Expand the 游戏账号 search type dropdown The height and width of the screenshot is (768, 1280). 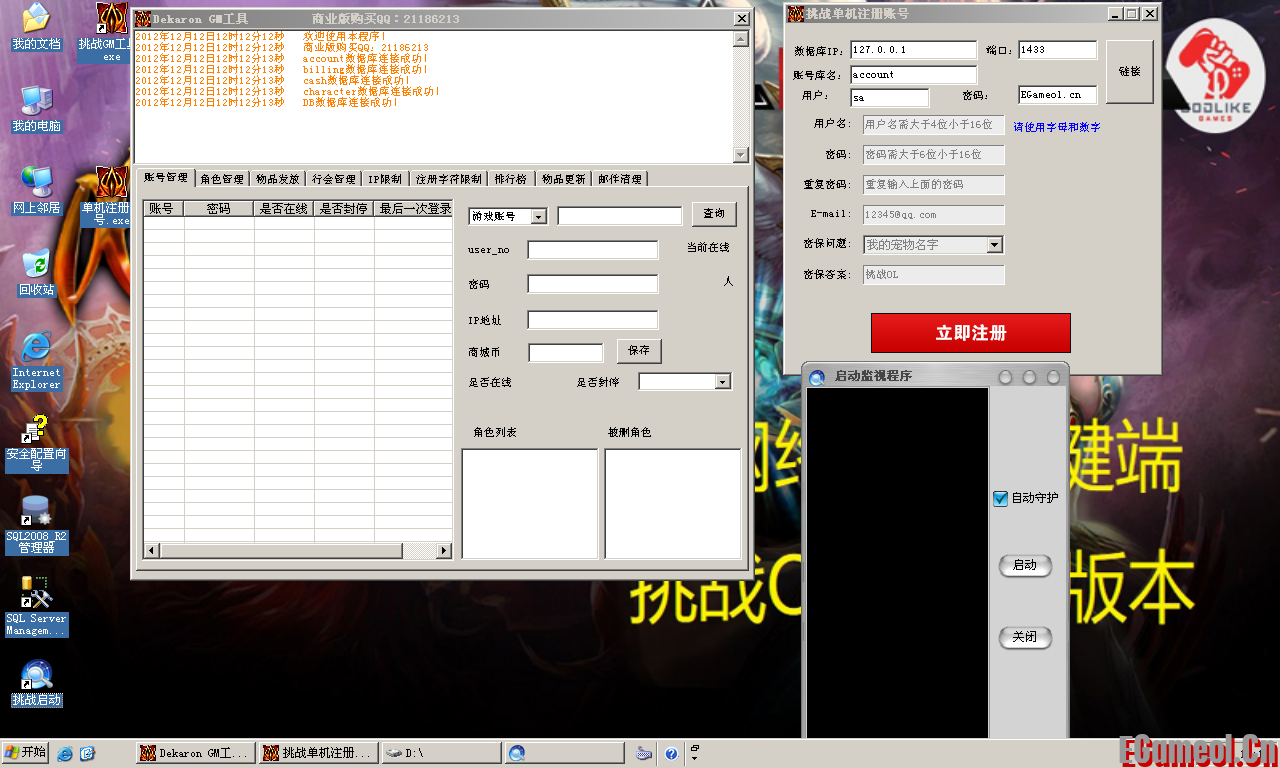[x=538, y=216]
